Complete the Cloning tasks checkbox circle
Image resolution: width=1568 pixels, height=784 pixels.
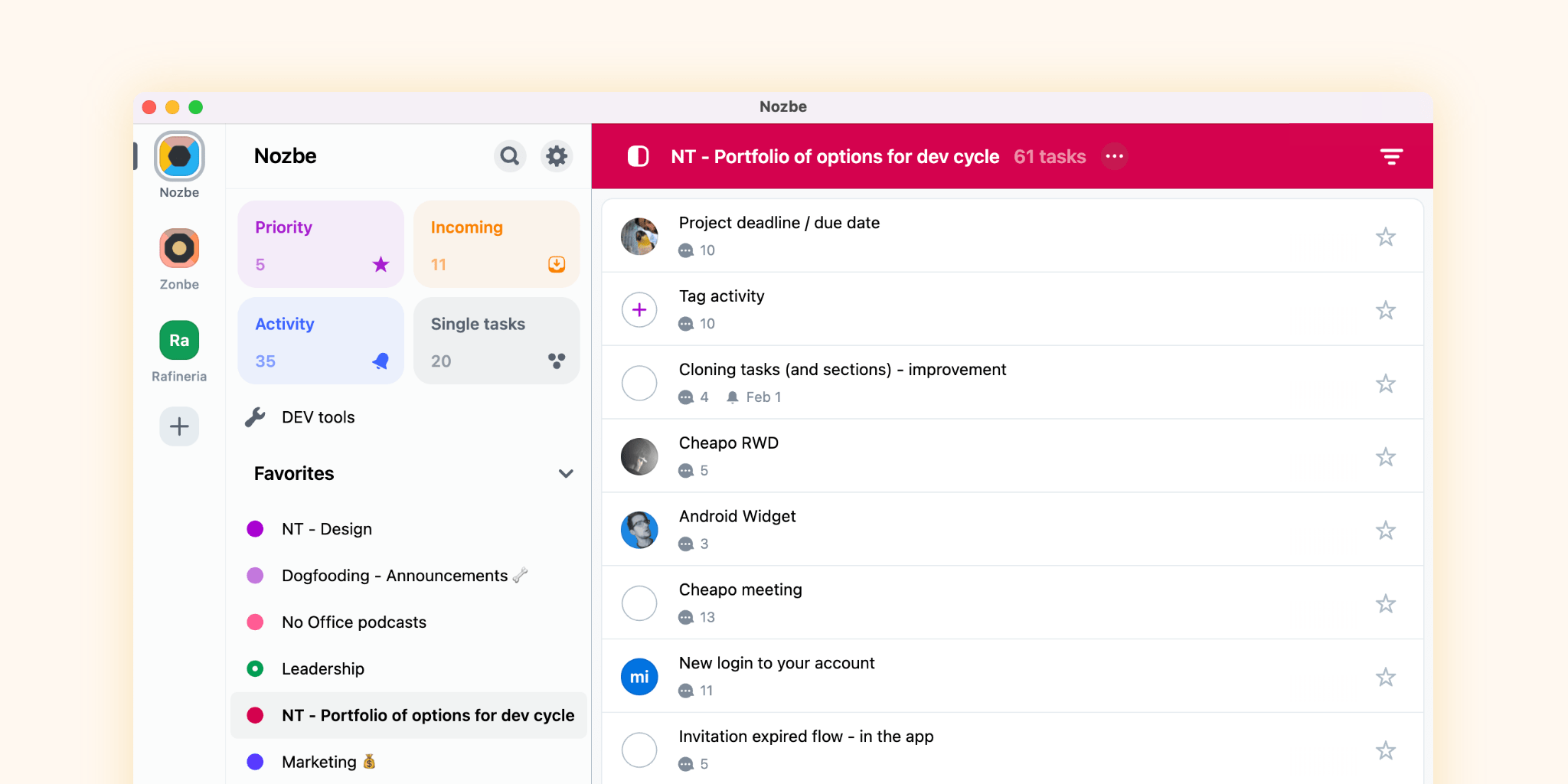click(x=639, y=383)
